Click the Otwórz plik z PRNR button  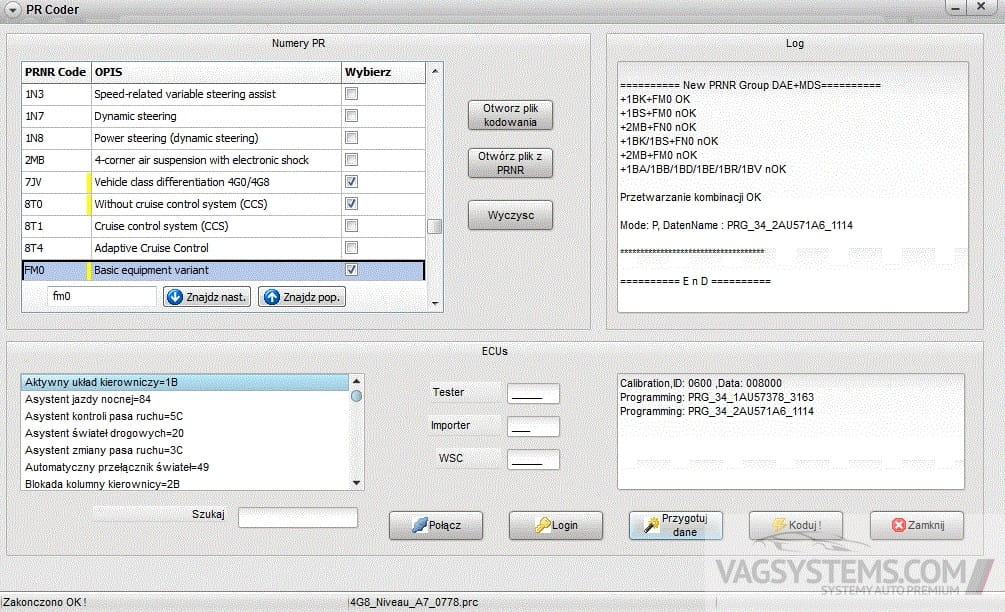510,163
